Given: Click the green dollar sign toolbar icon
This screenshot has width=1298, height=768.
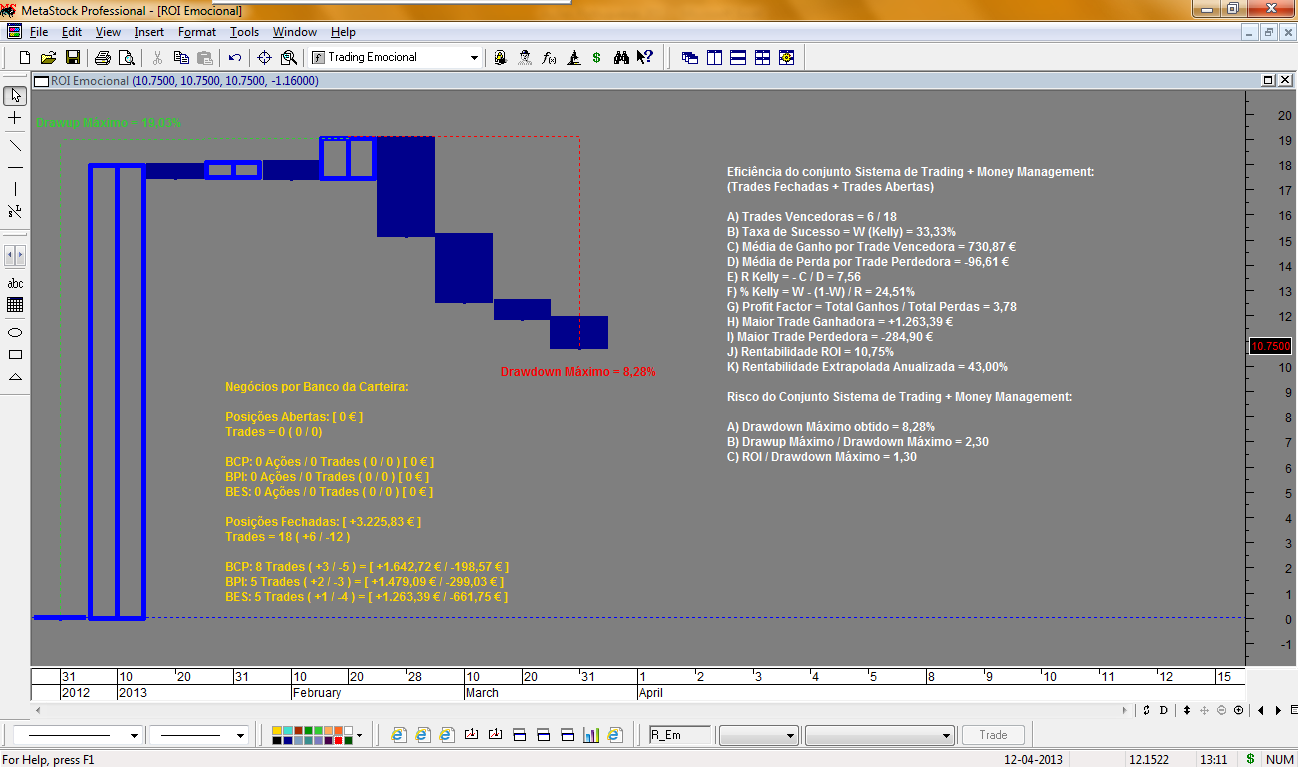Looking at the screenshot, I should tap(597, 58).
